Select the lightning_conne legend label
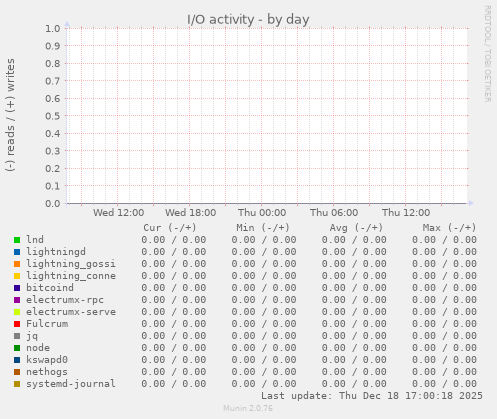 click(x=71, y=276)
